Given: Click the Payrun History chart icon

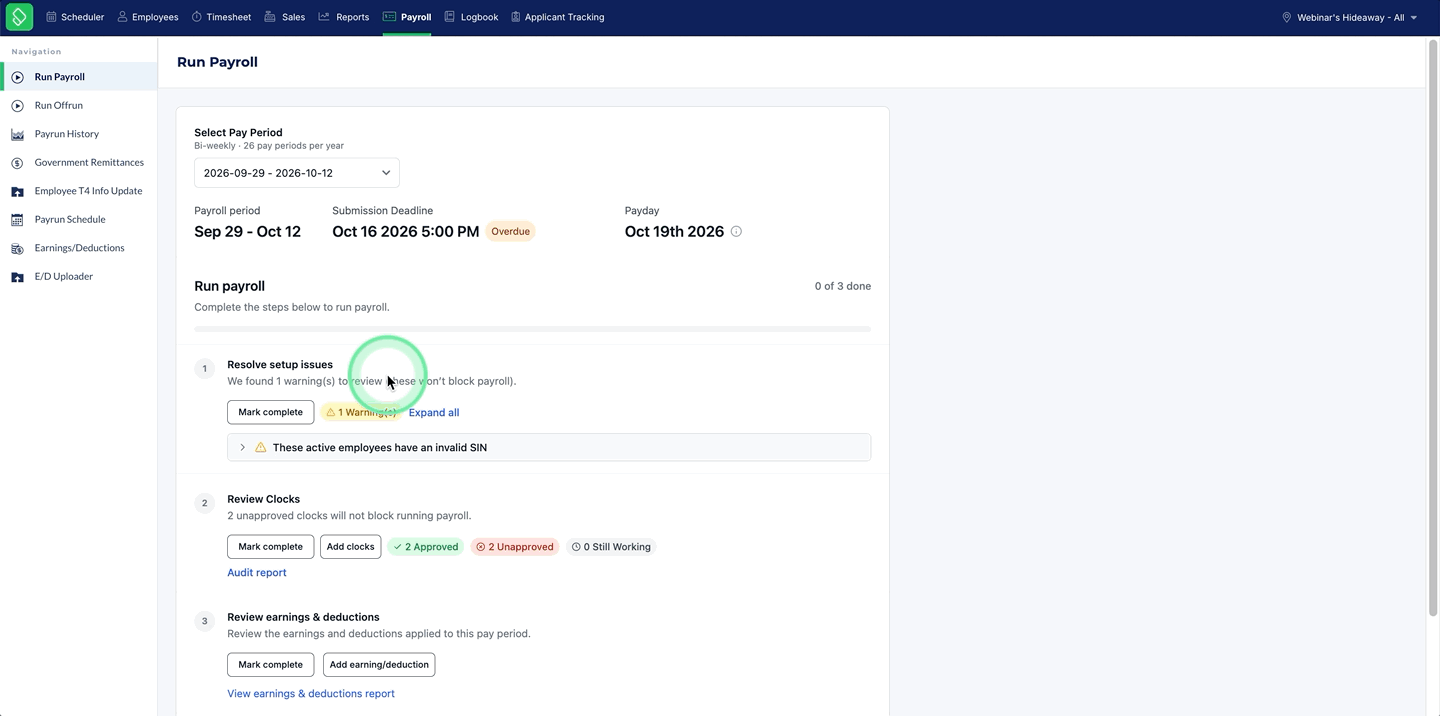Looking at the screenshot, I should coord(17,134).
